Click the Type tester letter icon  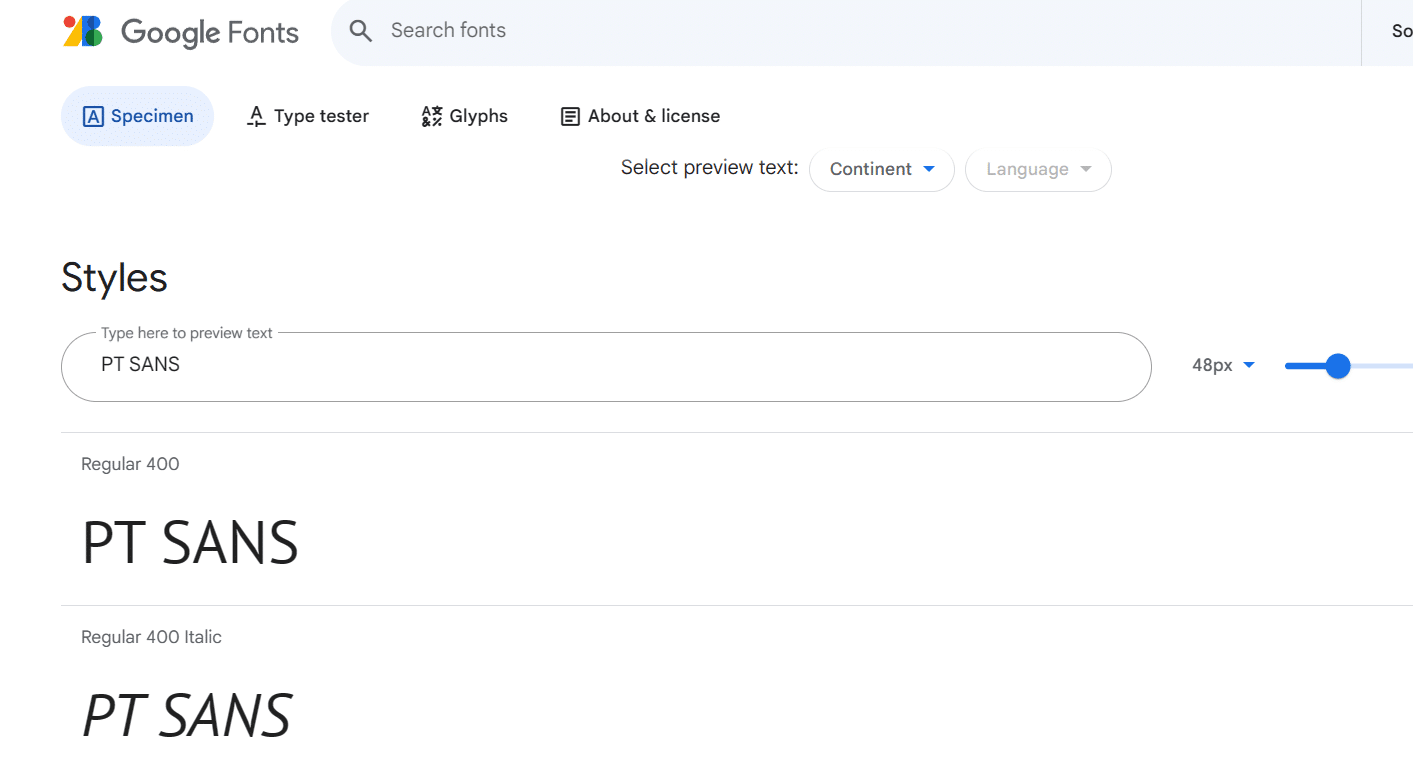point(256,116)
